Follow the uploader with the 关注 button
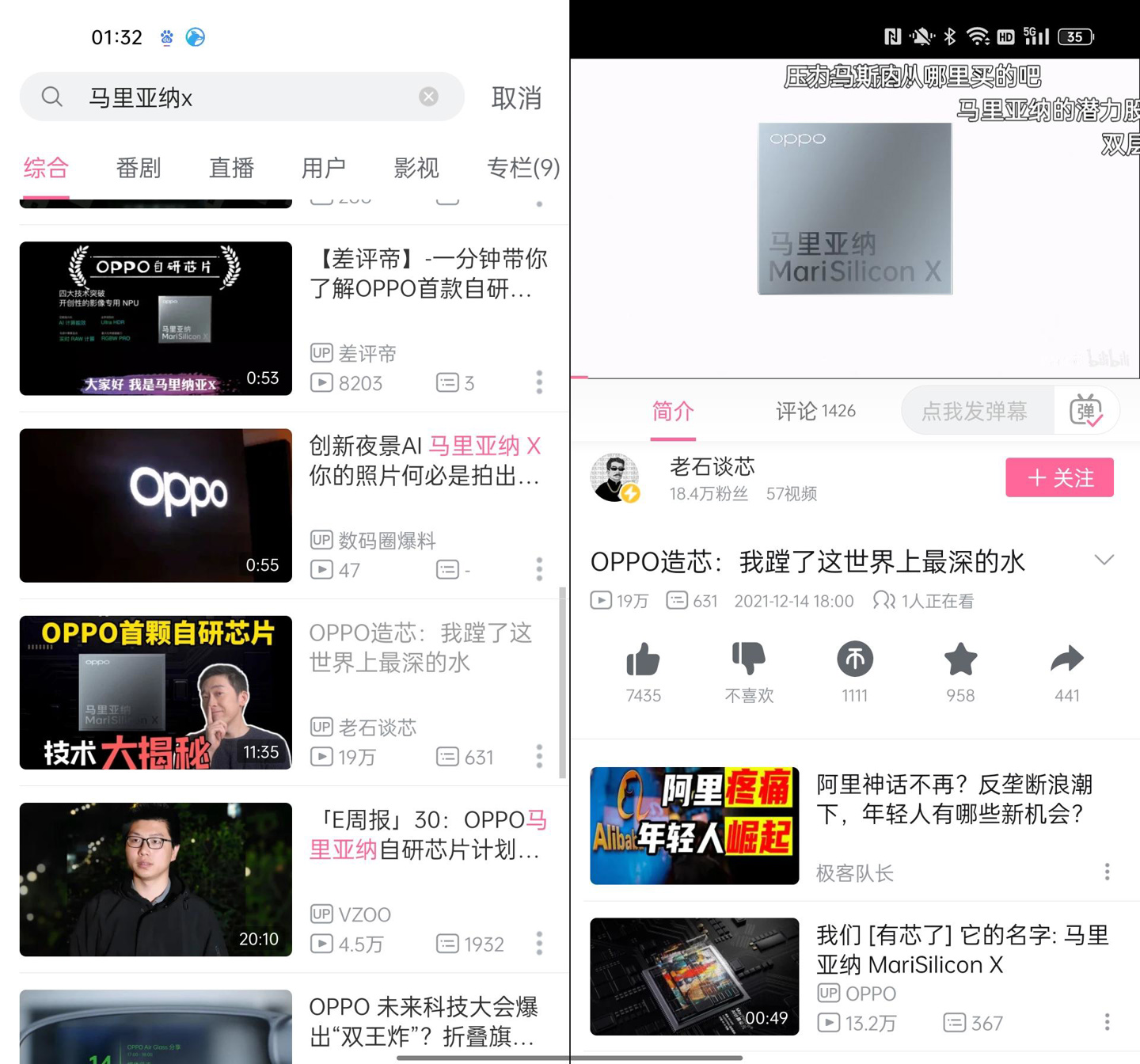The image size is (1140, 1064). [1059, 477]
